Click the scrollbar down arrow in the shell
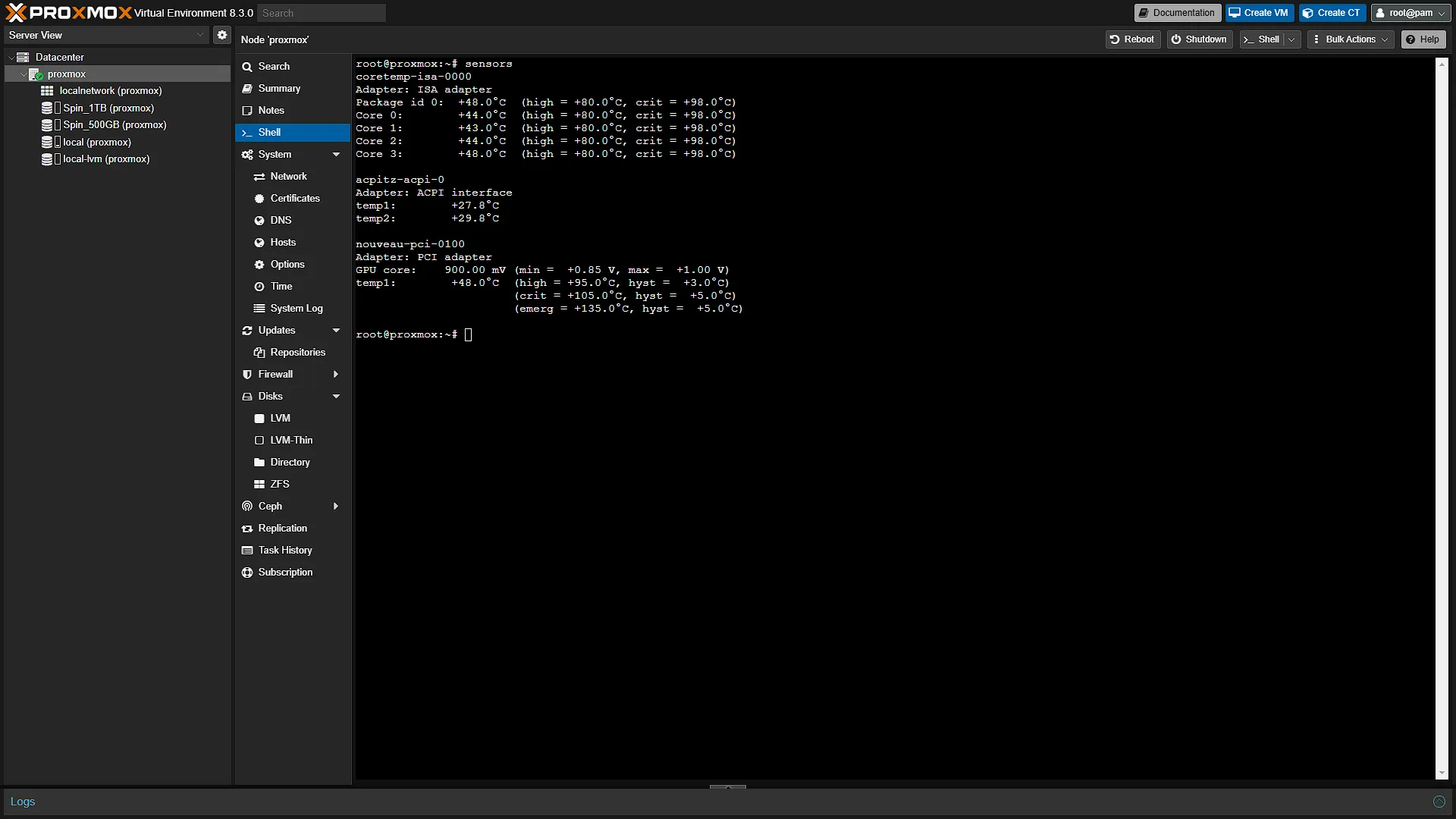Image resolution: width=1456 pixels, height=819 pixels. click(1442, 773)
